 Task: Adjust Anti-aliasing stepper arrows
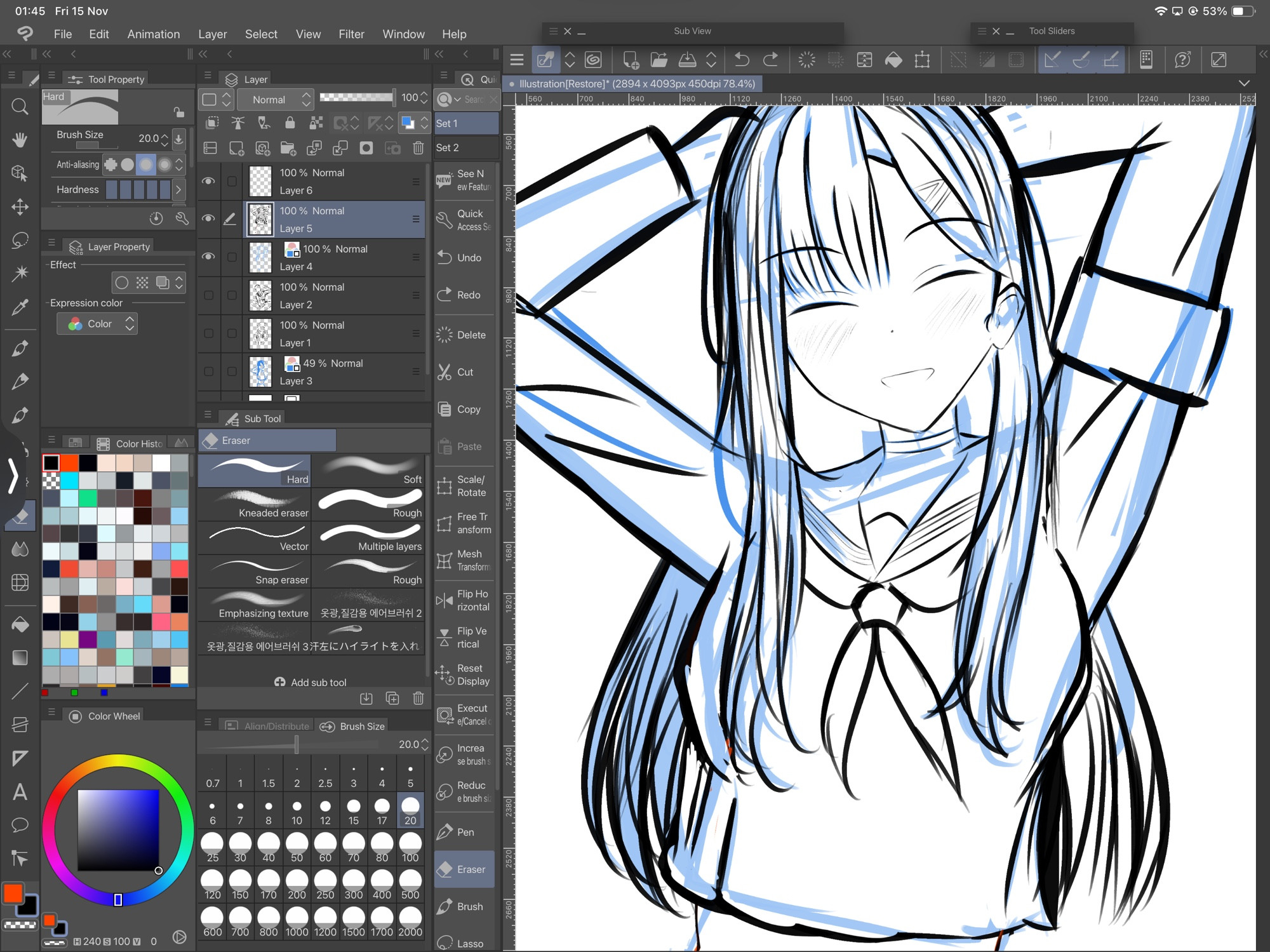click(x=179, y=165)
